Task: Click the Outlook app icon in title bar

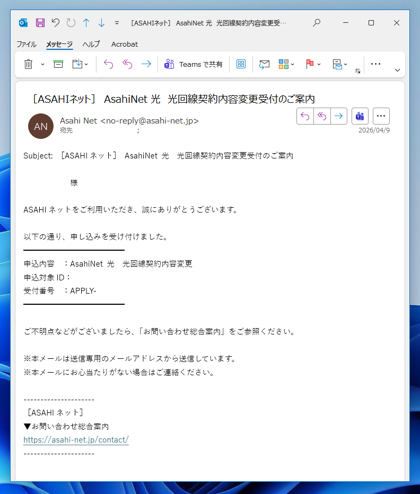Action: [x=23, y=23]
